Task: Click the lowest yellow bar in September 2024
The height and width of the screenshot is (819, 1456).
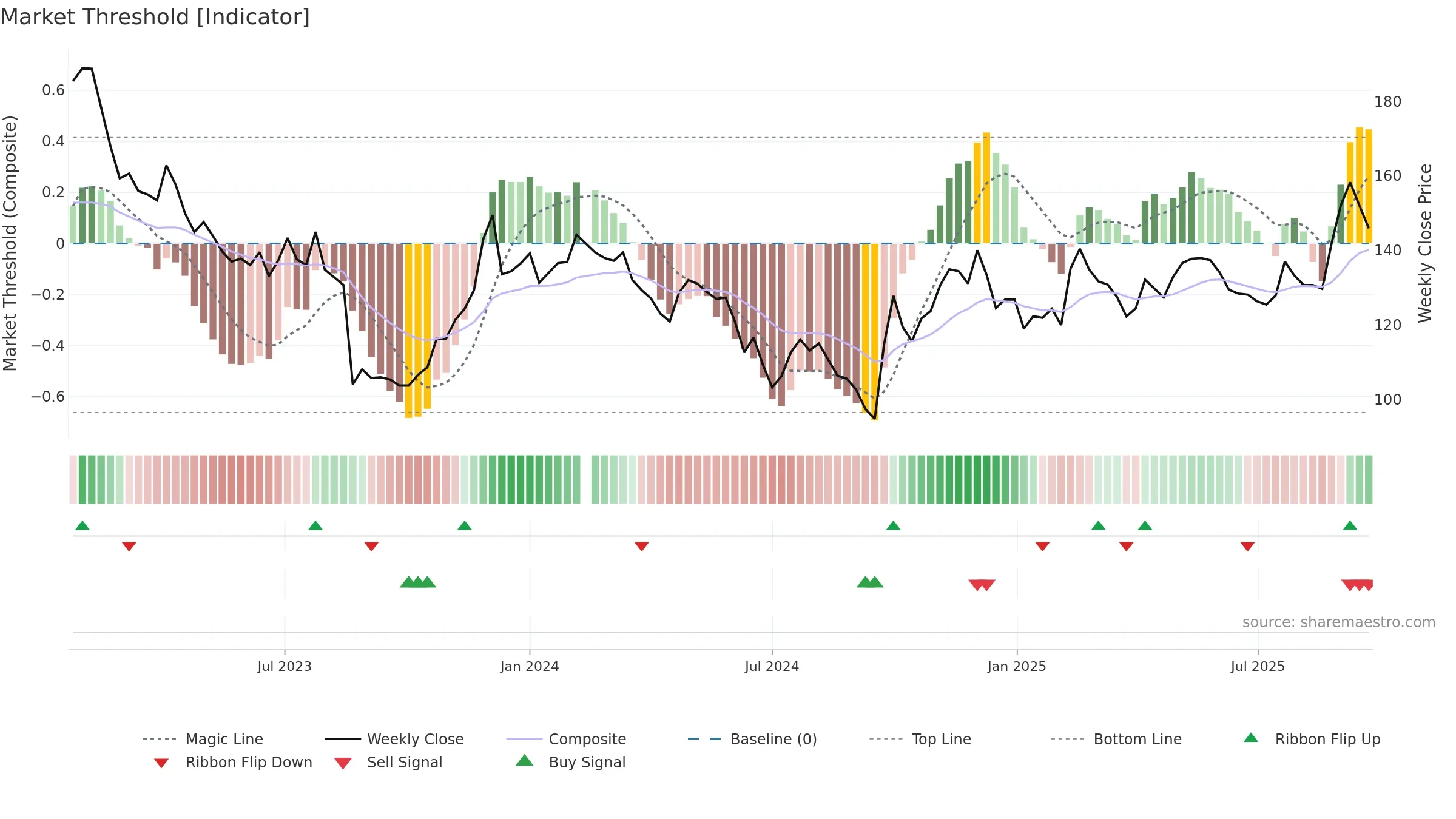Action: pos(875,332)
